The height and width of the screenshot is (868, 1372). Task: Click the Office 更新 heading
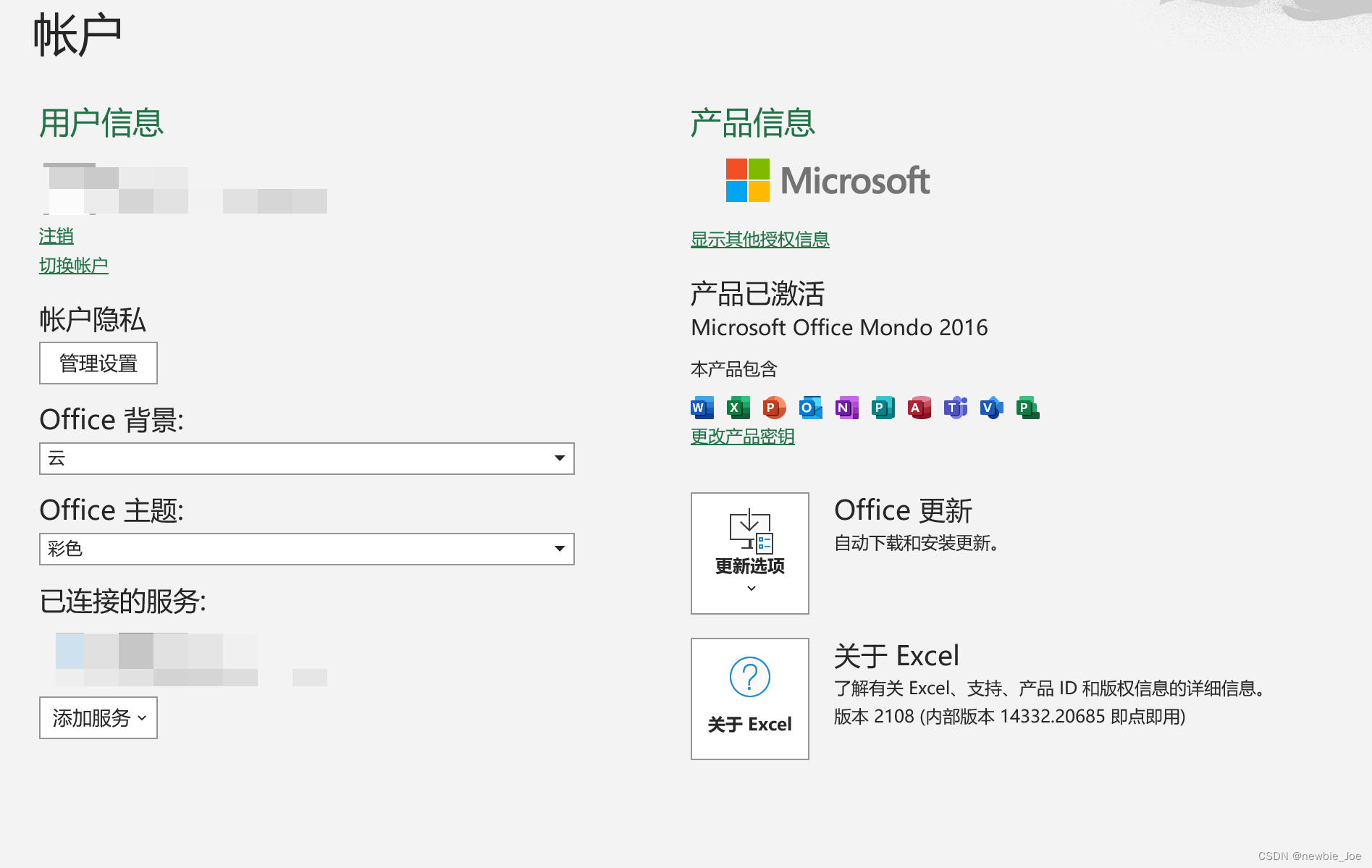point(903,510)
